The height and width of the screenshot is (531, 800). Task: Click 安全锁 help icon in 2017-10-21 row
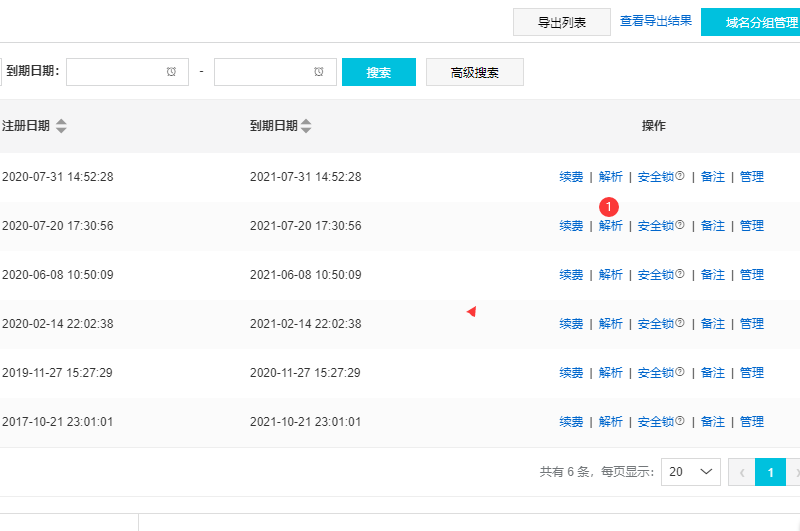(680, 421)
